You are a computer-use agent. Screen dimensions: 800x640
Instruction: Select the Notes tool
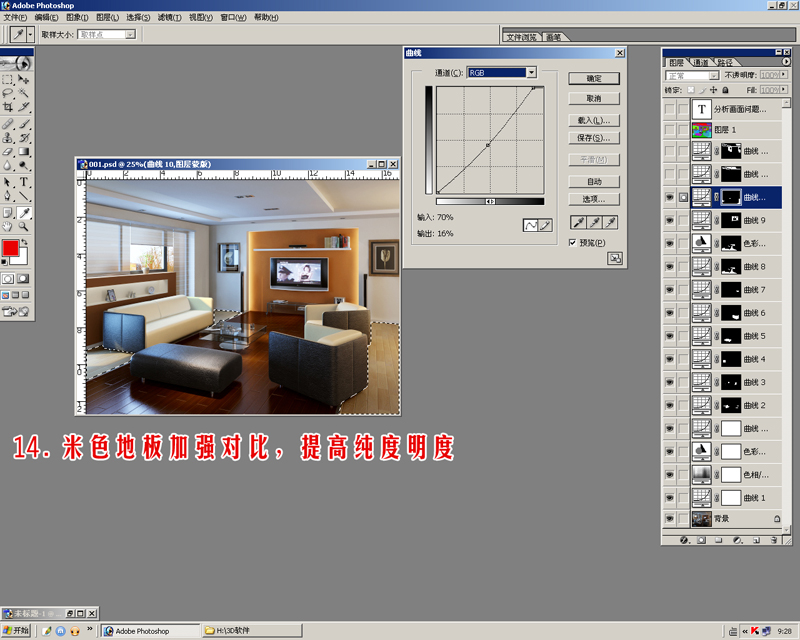click(x=8, y=213)
